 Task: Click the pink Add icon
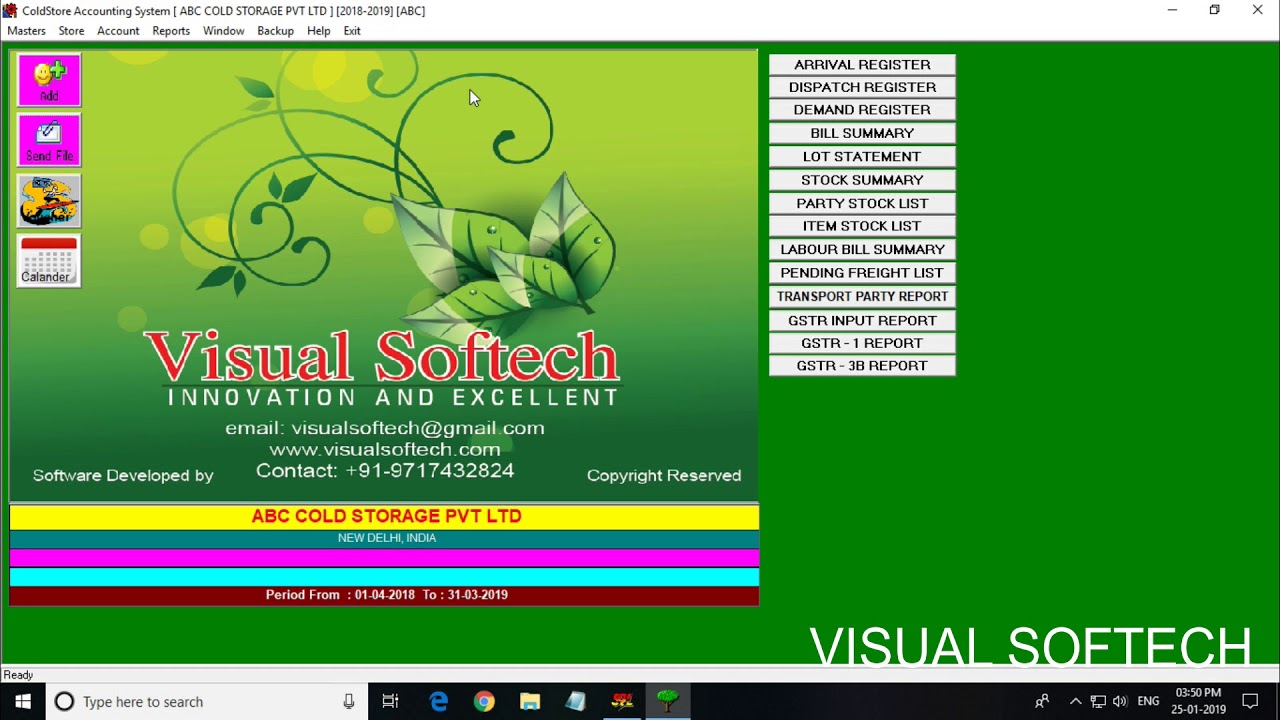tap(49, 80)
